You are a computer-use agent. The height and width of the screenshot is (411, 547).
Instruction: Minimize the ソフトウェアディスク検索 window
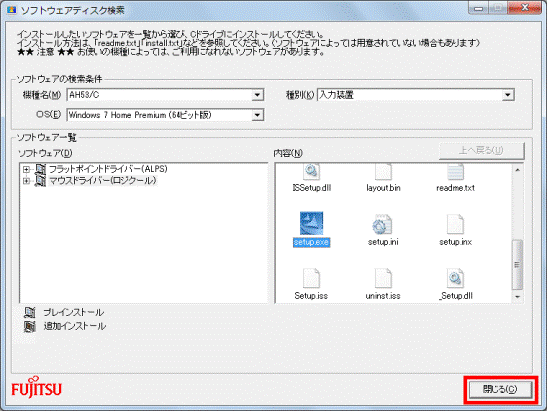(479, 8)
